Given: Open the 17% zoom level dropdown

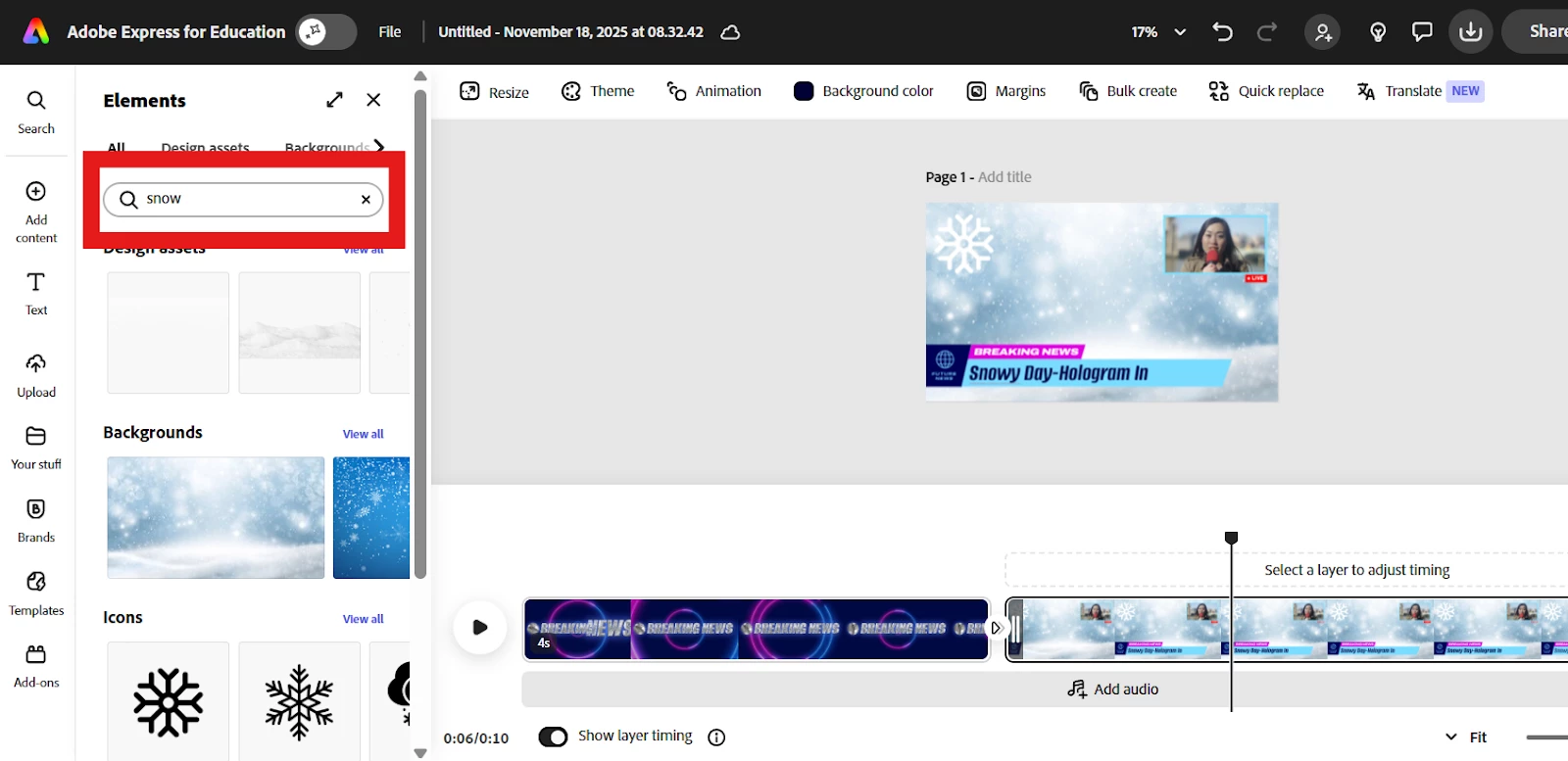Looking at the screenshot, I should [1158, 32].
